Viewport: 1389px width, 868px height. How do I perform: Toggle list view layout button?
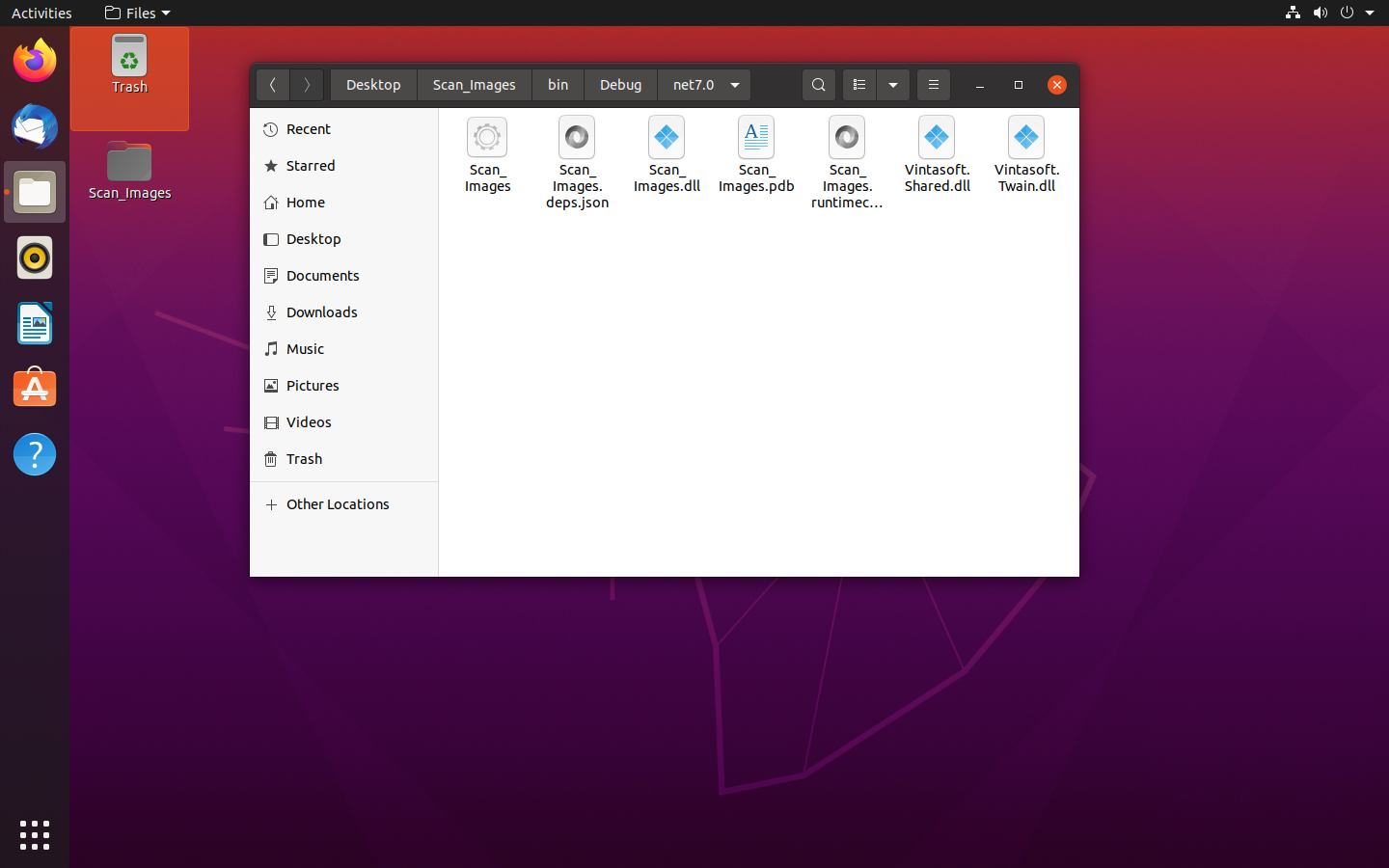coord(859,85)
